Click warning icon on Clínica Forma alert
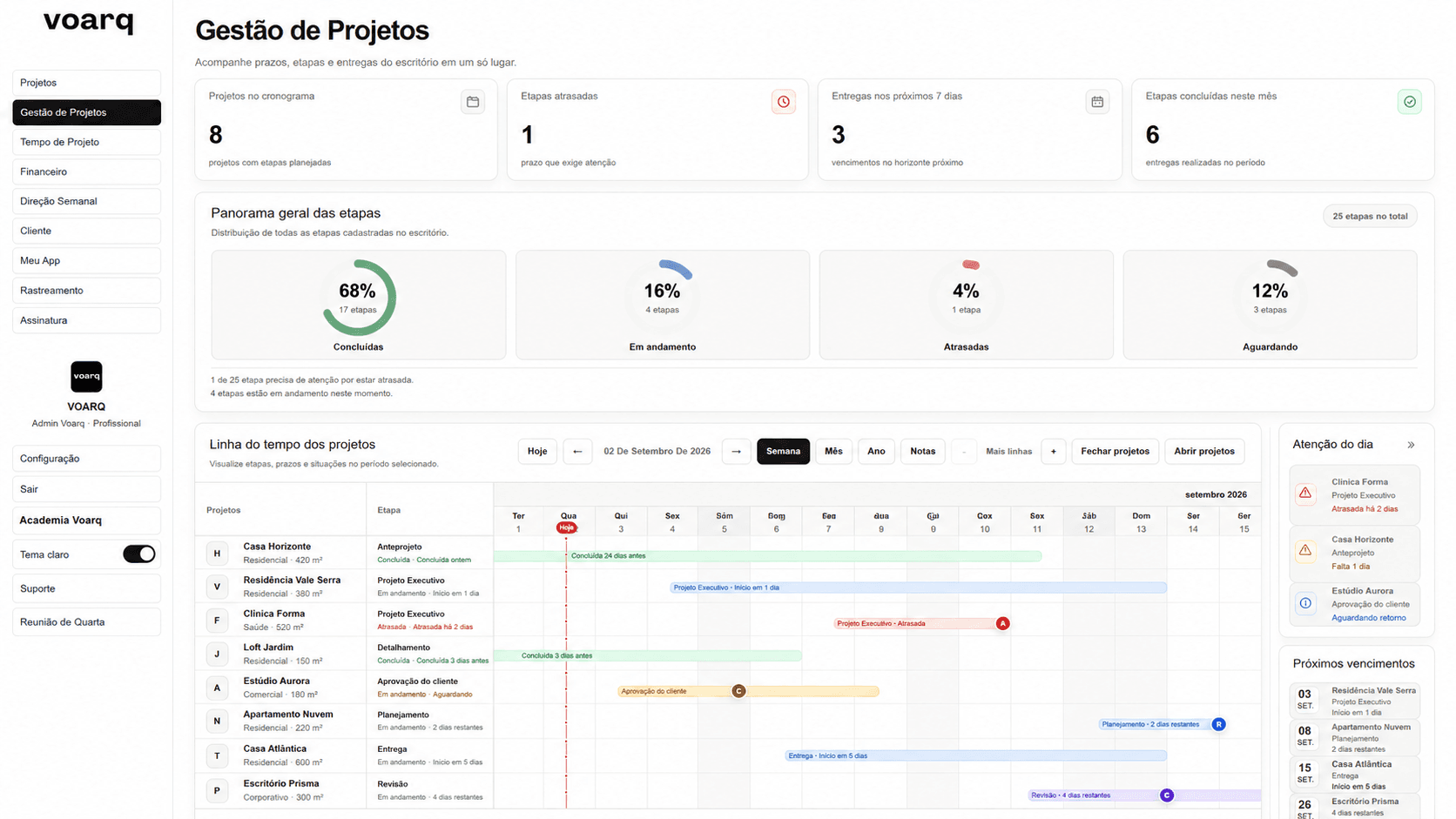The width and height of the screenshot is (1456, 819). 1305,493
